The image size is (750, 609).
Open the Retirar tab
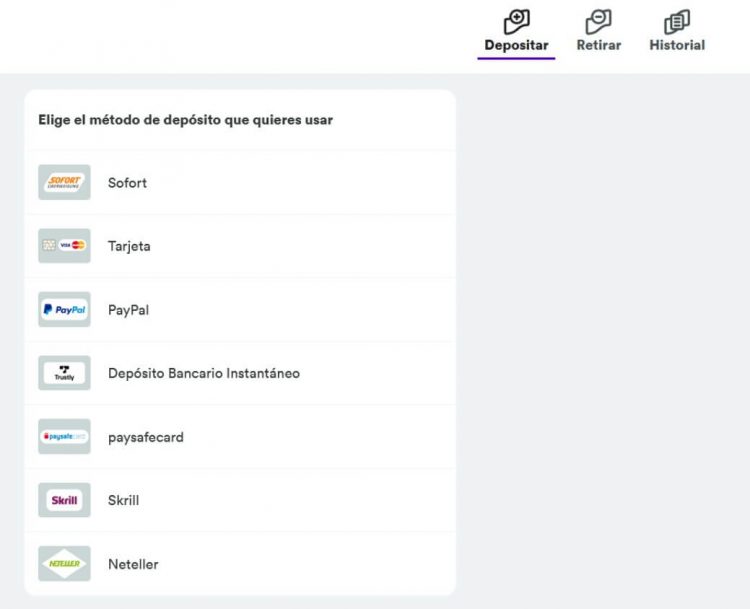(x=598, y=45)
